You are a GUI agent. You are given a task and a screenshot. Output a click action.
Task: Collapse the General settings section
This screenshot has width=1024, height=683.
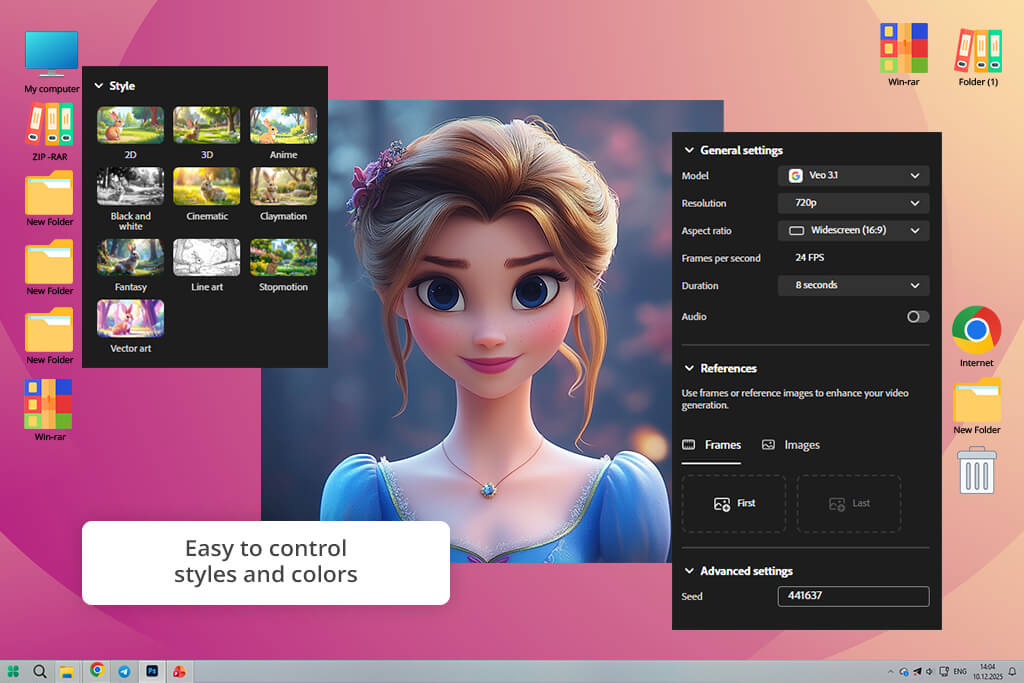click(689, 150)
